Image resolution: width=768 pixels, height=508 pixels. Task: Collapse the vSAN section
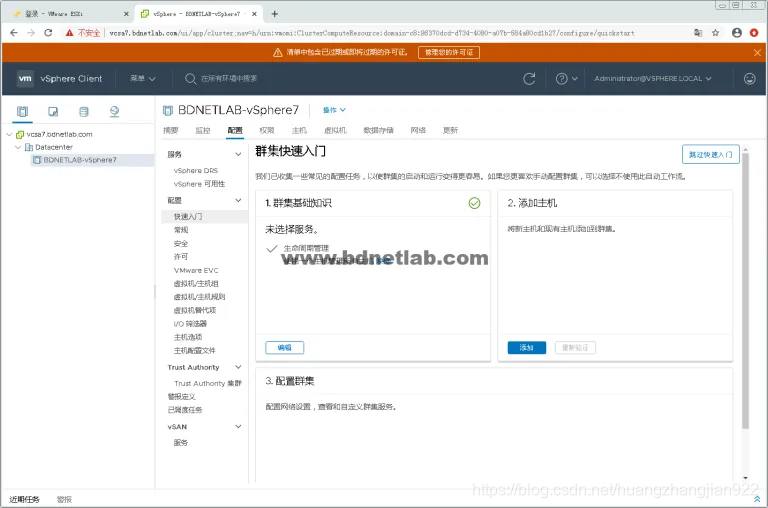click(x=238, y=427)
